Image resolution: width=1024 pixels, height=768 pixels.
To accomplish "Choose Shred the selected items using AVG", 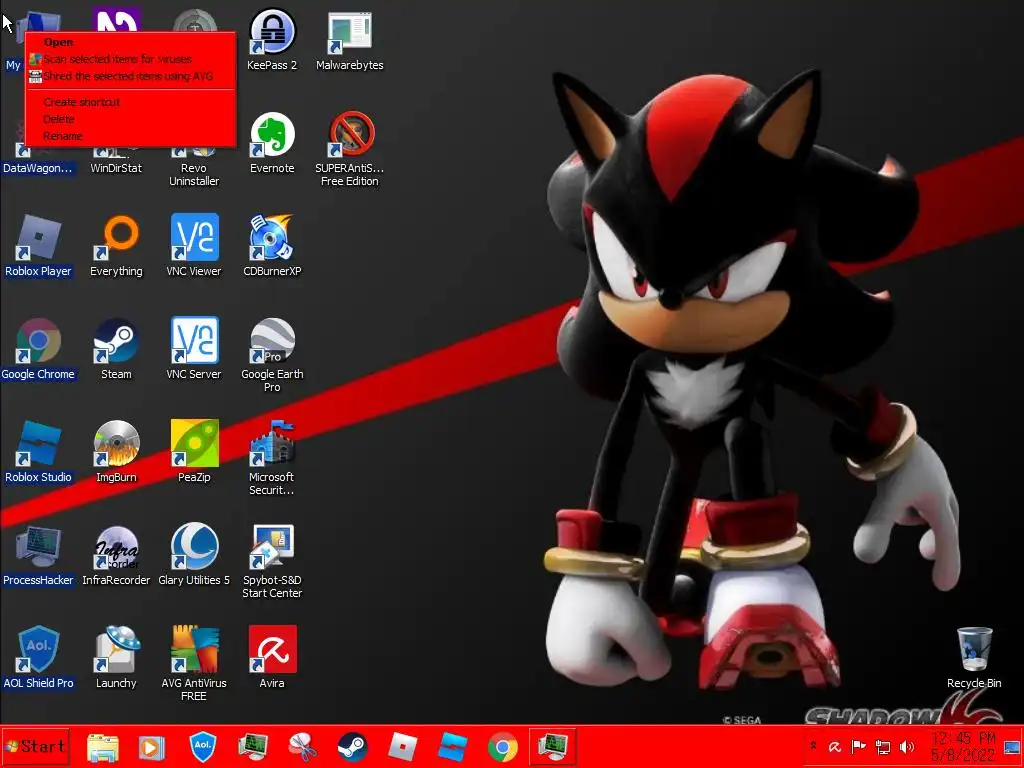I will coord(131,76).
